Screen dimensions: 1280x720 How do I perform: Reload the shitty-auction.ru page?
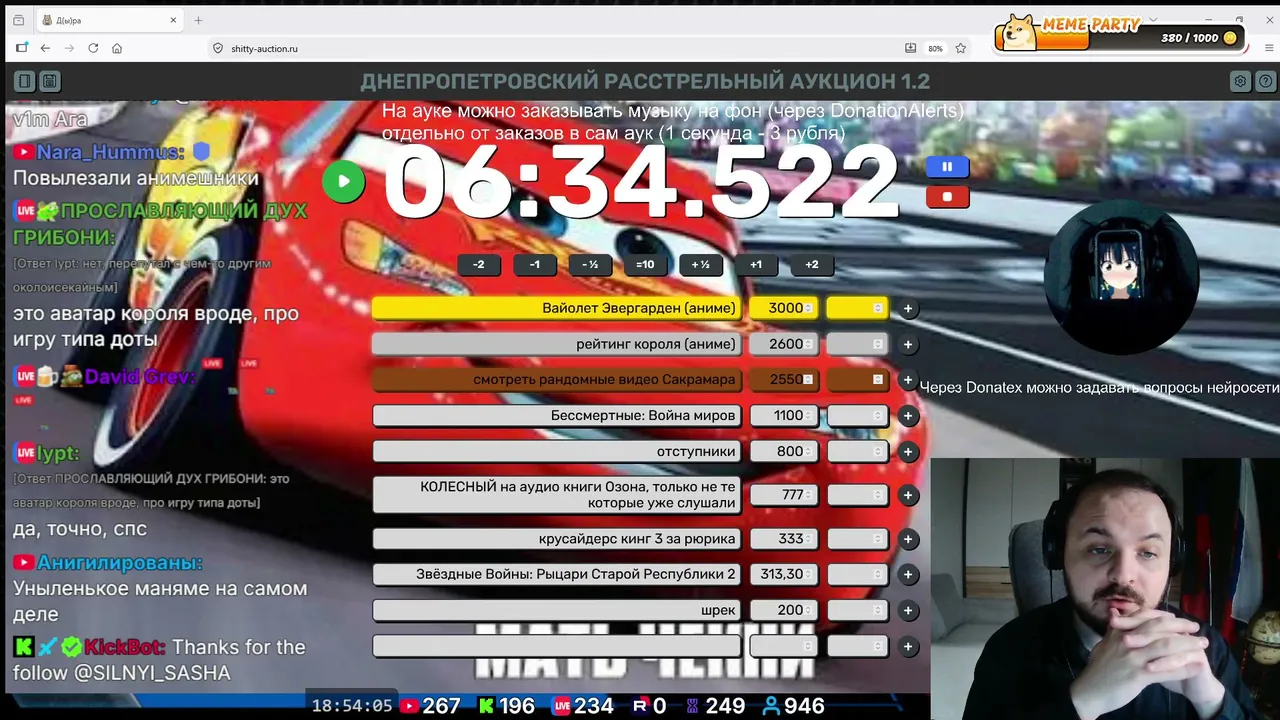point(93,48)
